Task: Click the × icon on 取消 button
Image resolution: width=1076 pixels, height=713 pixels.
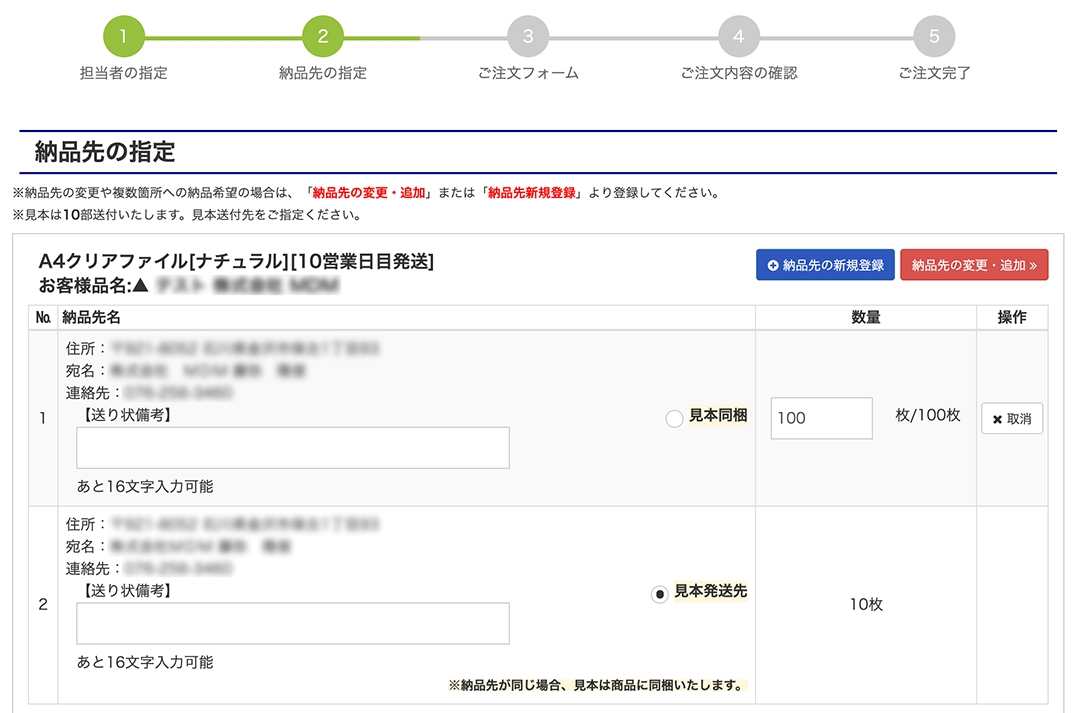Action: 997,419
